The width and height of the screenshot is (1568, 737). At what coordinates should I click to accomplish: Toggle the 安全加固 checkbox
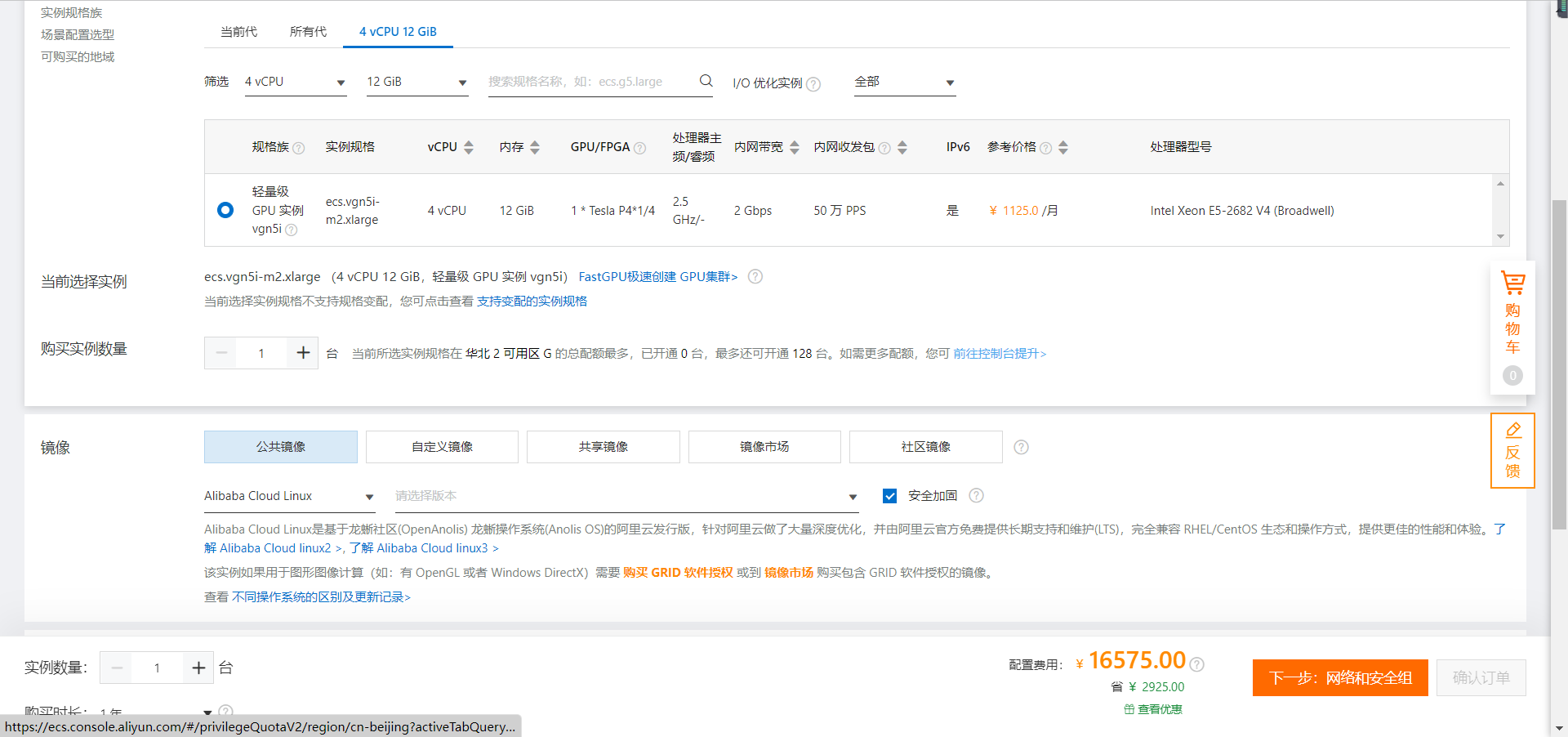point(890,496)
